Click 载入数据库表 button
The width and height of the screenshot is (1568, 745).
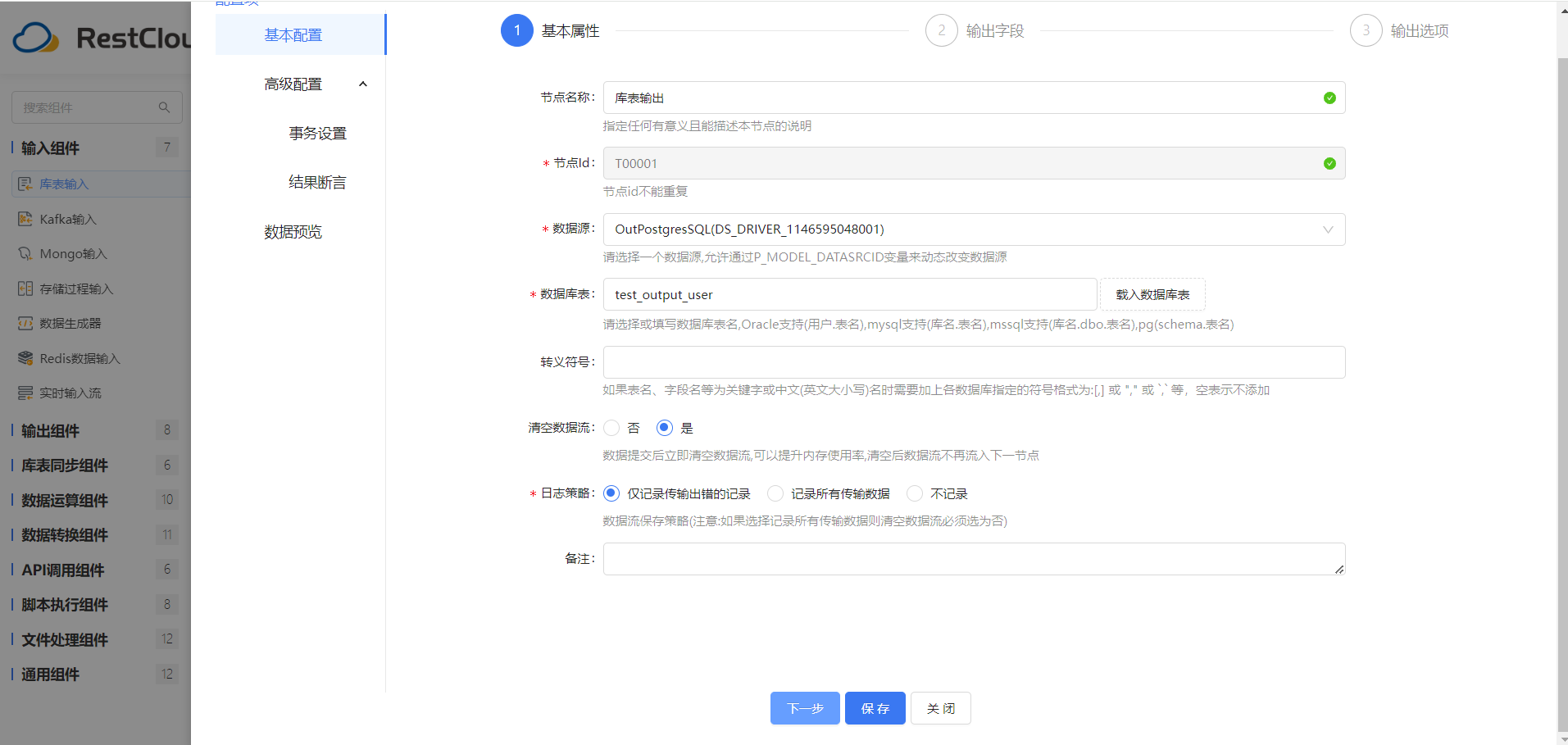point(1152,294)
